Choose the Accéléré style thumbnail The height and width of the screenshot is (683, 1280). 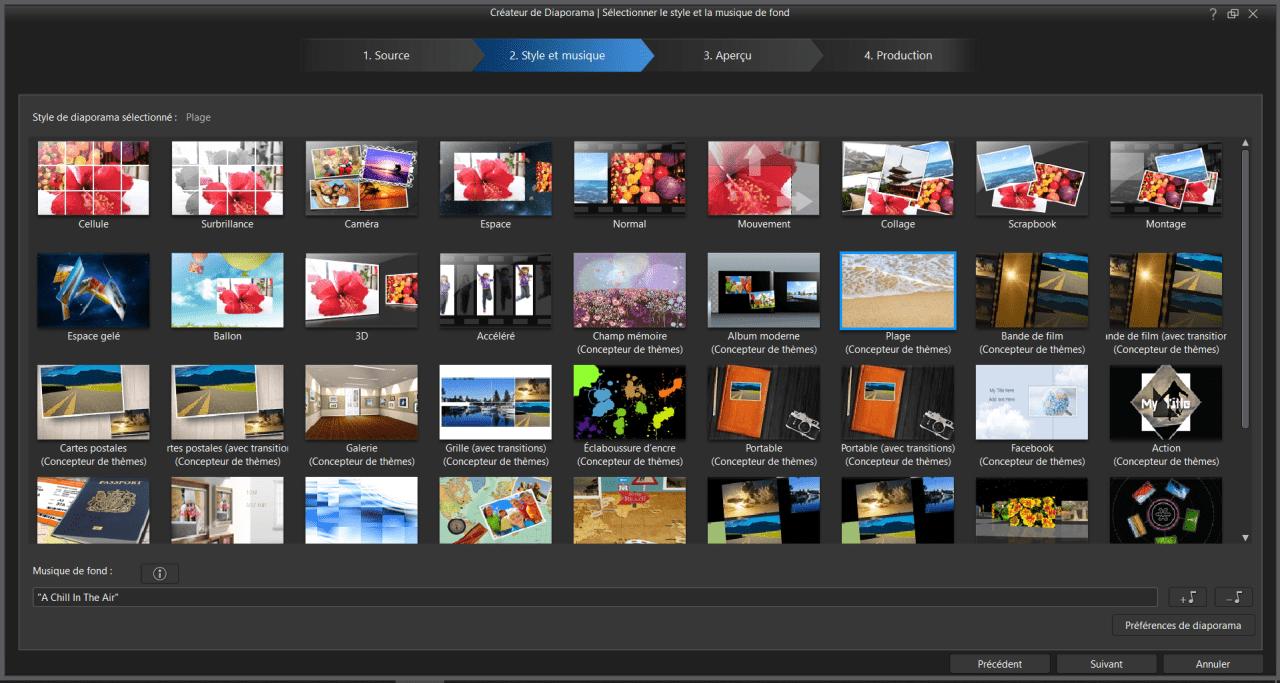[495, 290]
